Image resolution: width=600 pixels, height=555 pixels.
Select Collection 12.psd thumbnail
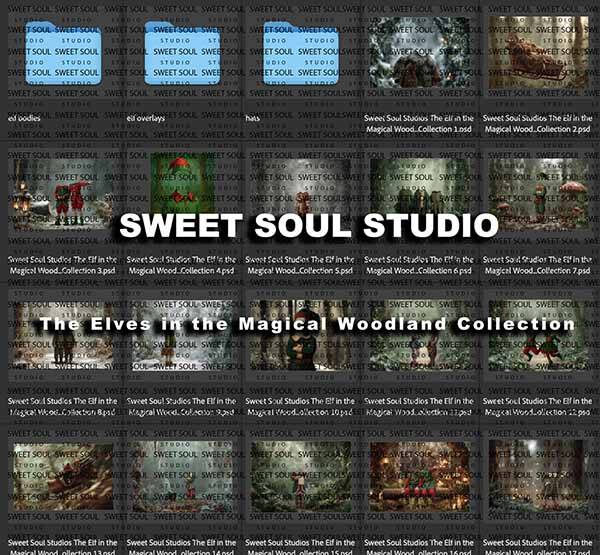click(x=538, y=335)
